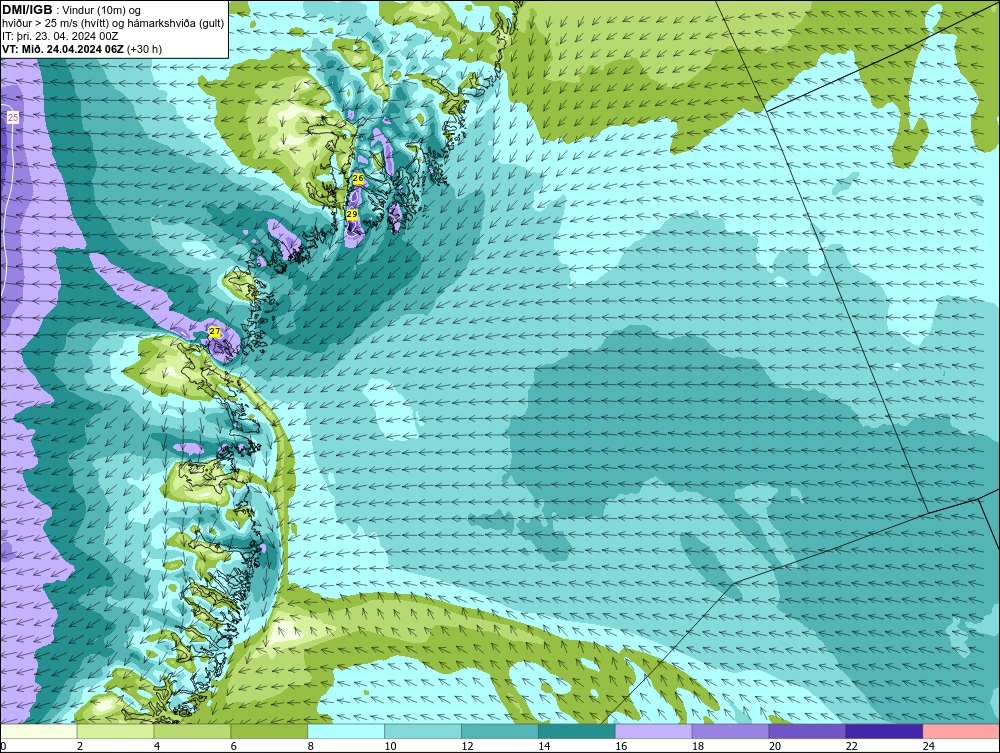Click the contour label 25
The height and width of the screenshot is (753, 1000).
click(x=13, y=117)
